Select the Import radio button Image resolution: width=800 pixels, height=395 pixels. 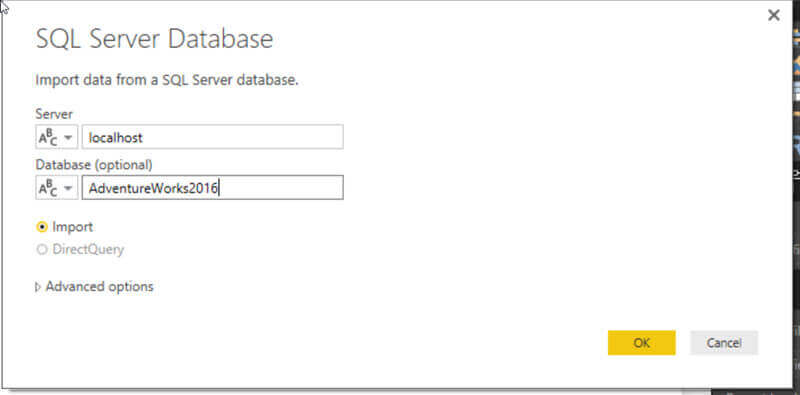42,227
